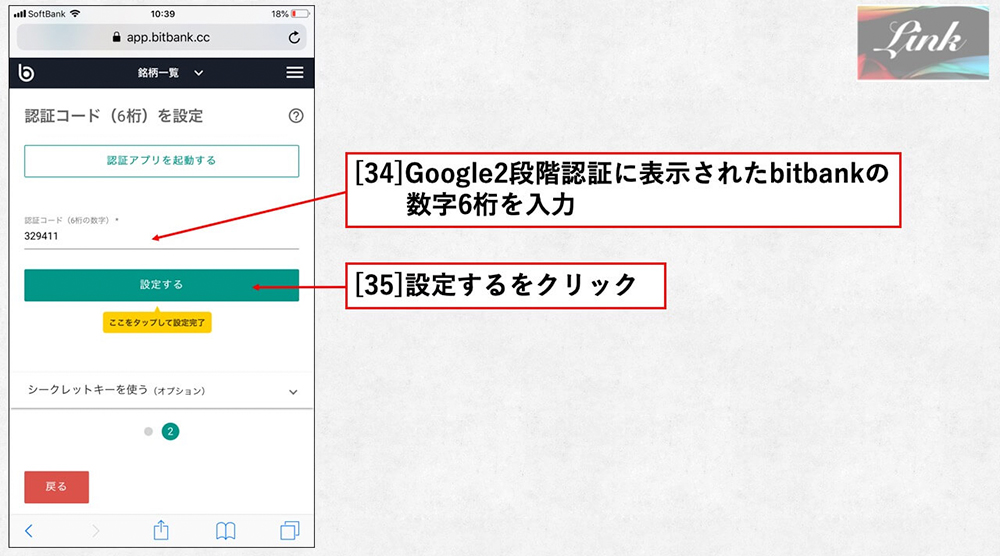The image size is (1000, 556).
Task: Click 認証アプリを起動する button
Action: point(161,161)
